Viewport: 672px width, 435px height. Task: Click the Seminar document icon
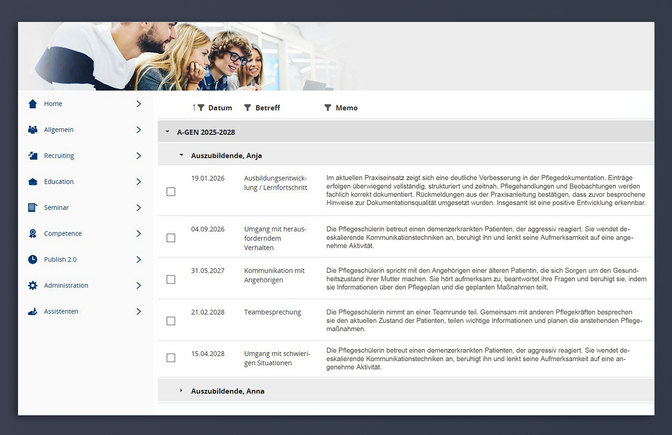33,208
